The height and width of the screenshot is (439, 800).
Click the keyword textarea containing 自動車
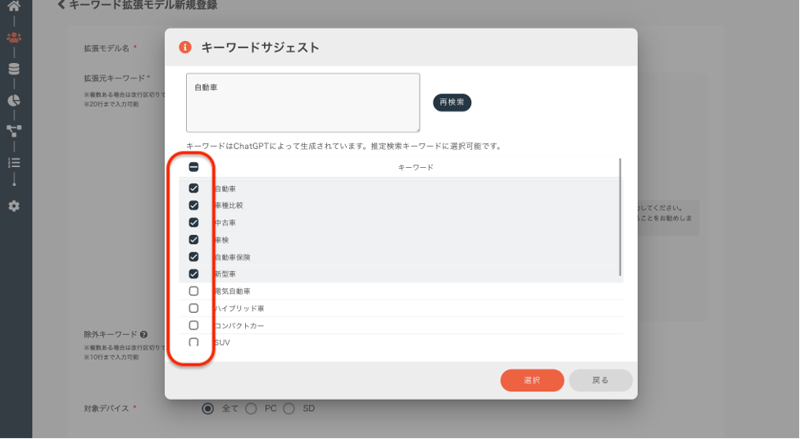coord(303,103)
